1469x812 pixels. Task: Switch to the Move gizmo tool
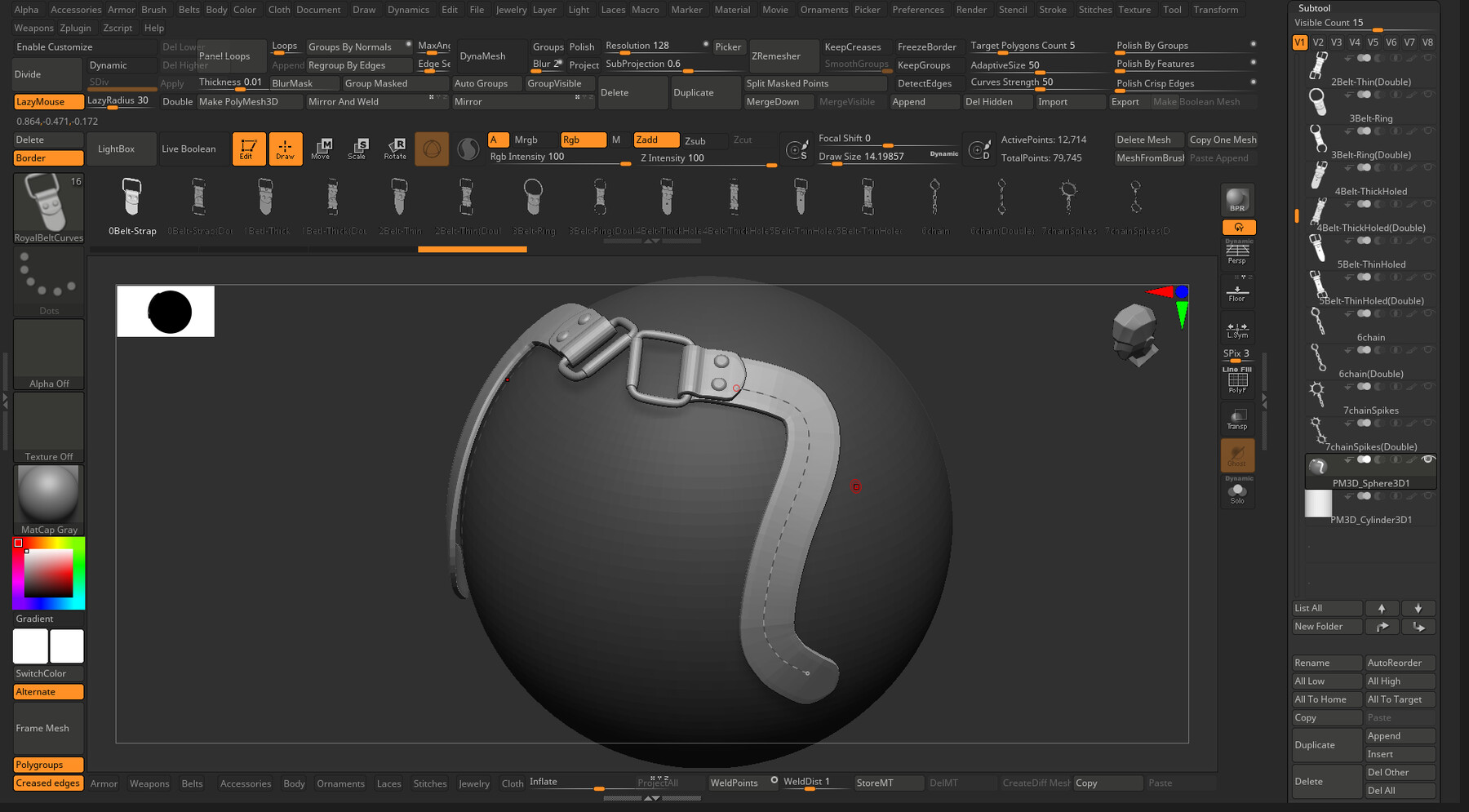tap(322, 149)
